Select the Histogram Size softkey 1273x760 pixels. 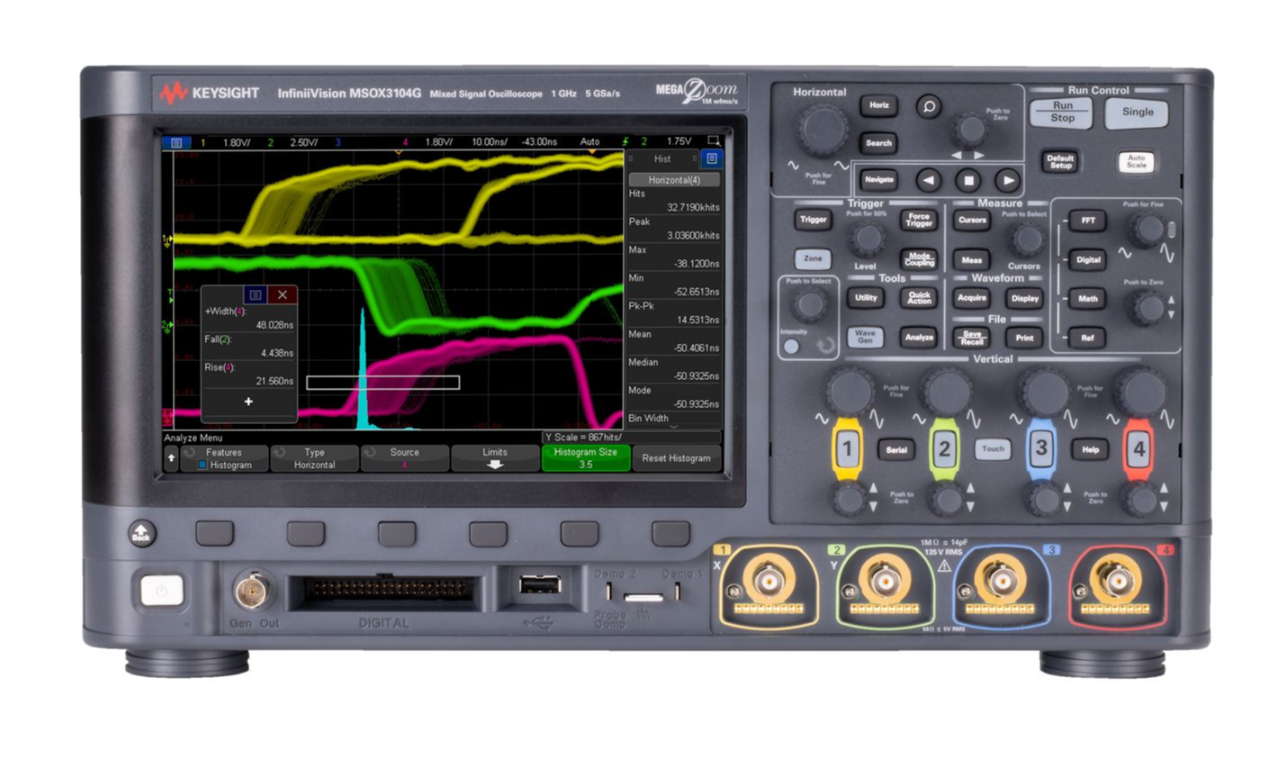(x=586, y=458)
